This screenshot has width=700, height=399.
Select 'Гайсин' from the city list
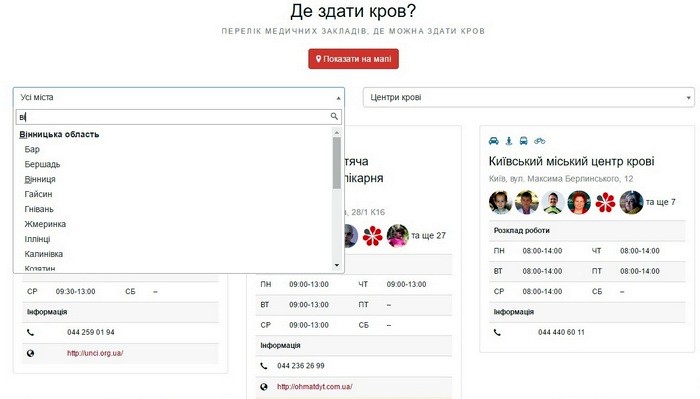pyautogui.click(x=38, y=194)
